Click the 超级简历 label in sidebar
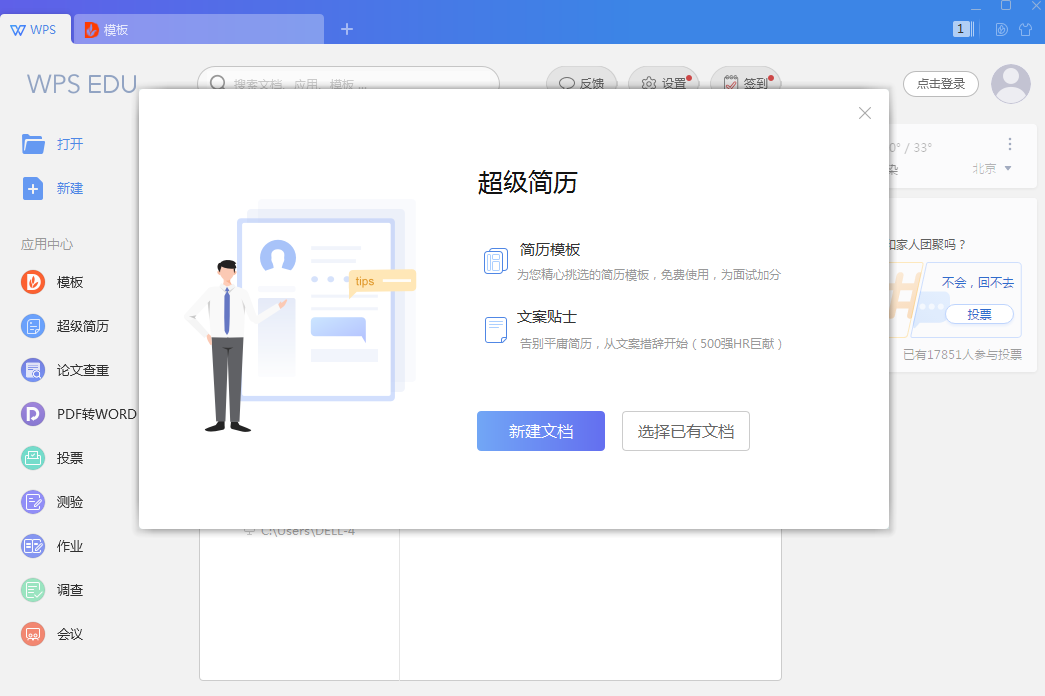The image size is (1045, 696). [83, 326]
